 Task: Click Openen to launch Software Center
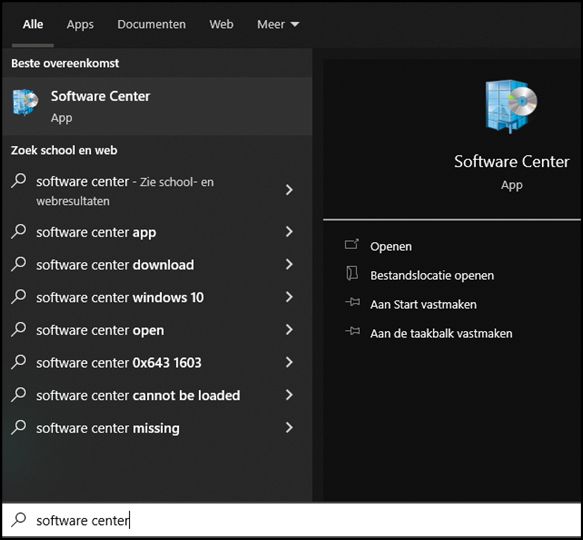coord(391,247)
